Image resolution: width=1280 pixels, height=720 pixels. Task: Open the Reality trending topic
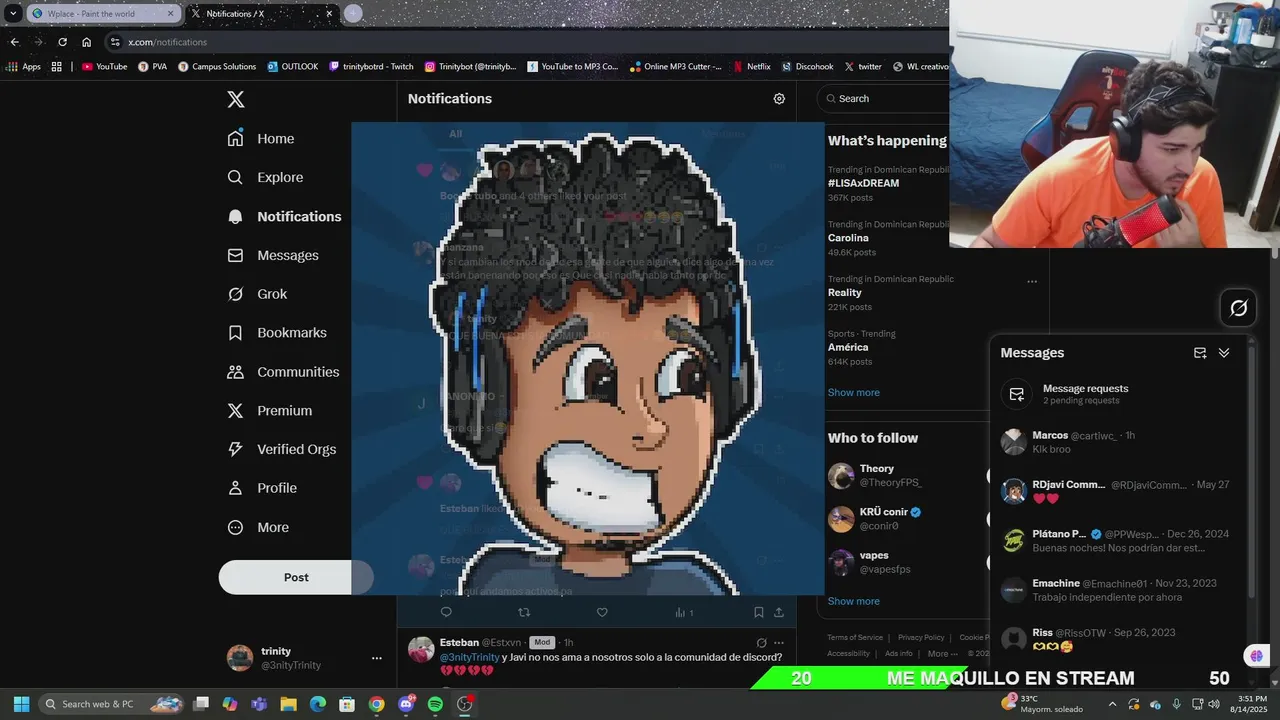pyautogui.click(x=844, y=293)
